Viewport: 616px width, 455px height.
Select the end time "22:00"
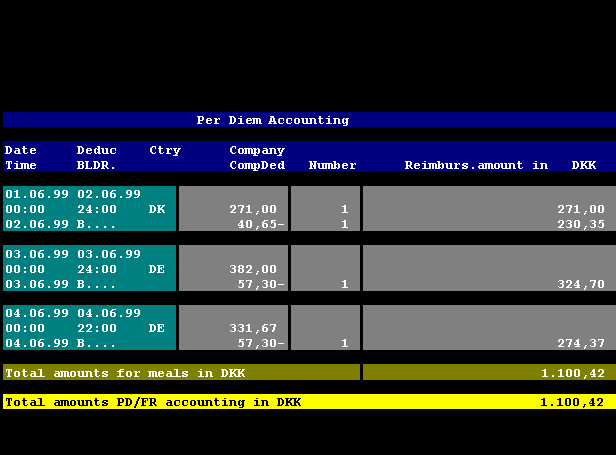pyautogui.click(x=97, y=328)
